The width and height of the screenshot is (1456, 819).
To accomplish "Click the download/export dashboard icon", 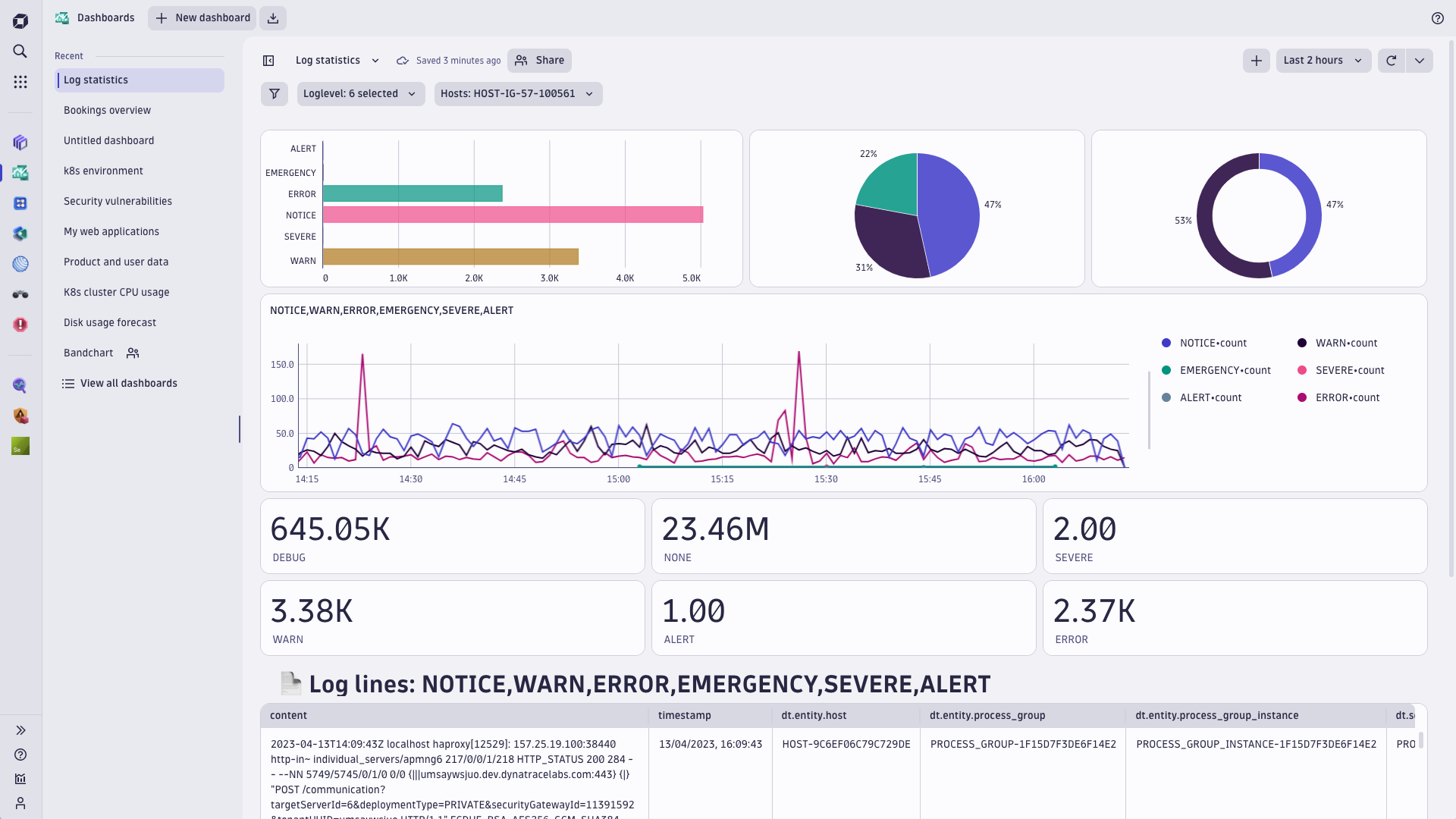I will [273, 18].
